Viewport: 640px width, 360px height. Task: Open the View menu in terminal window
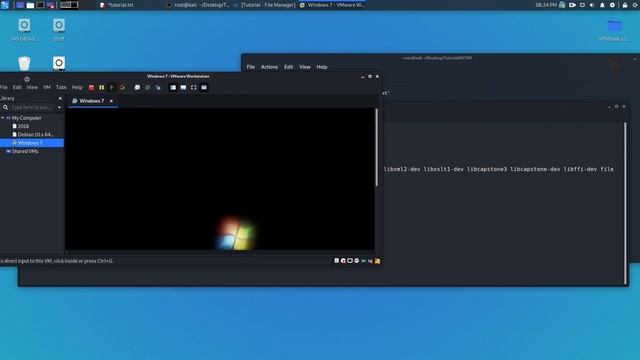pos(305,67)
